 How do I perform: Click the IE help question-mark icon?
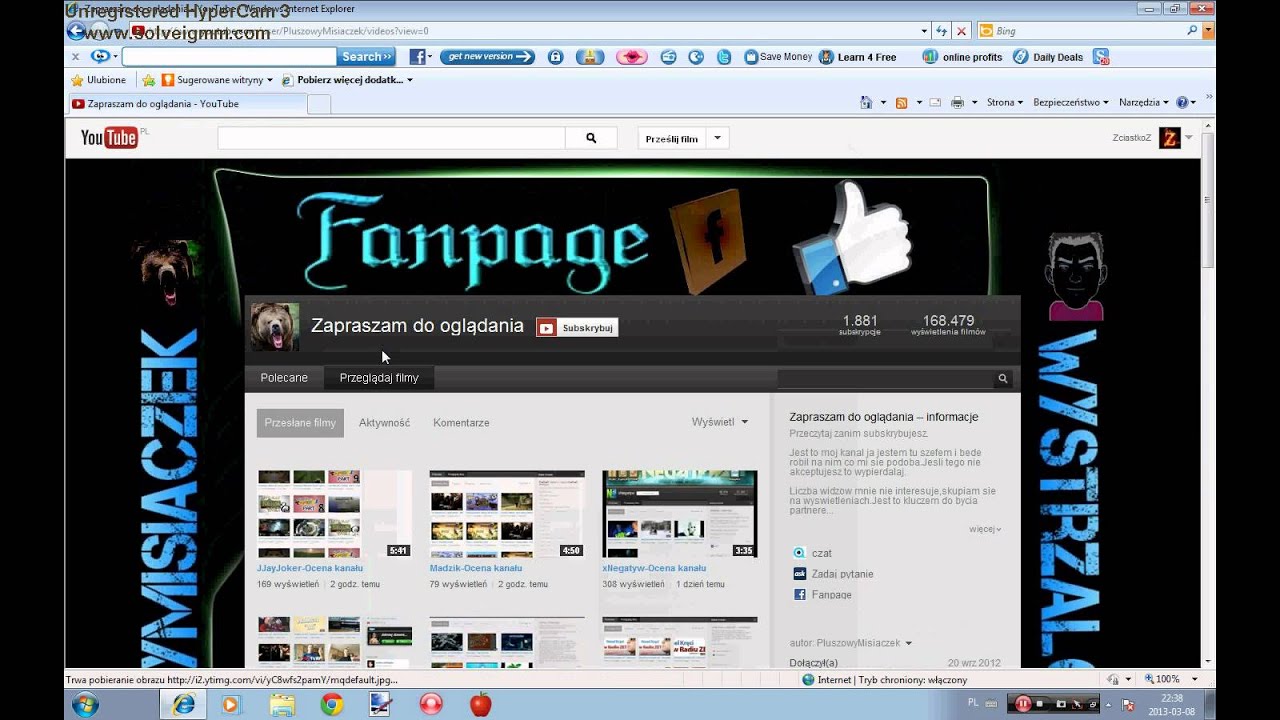[x=1182, y=102]
